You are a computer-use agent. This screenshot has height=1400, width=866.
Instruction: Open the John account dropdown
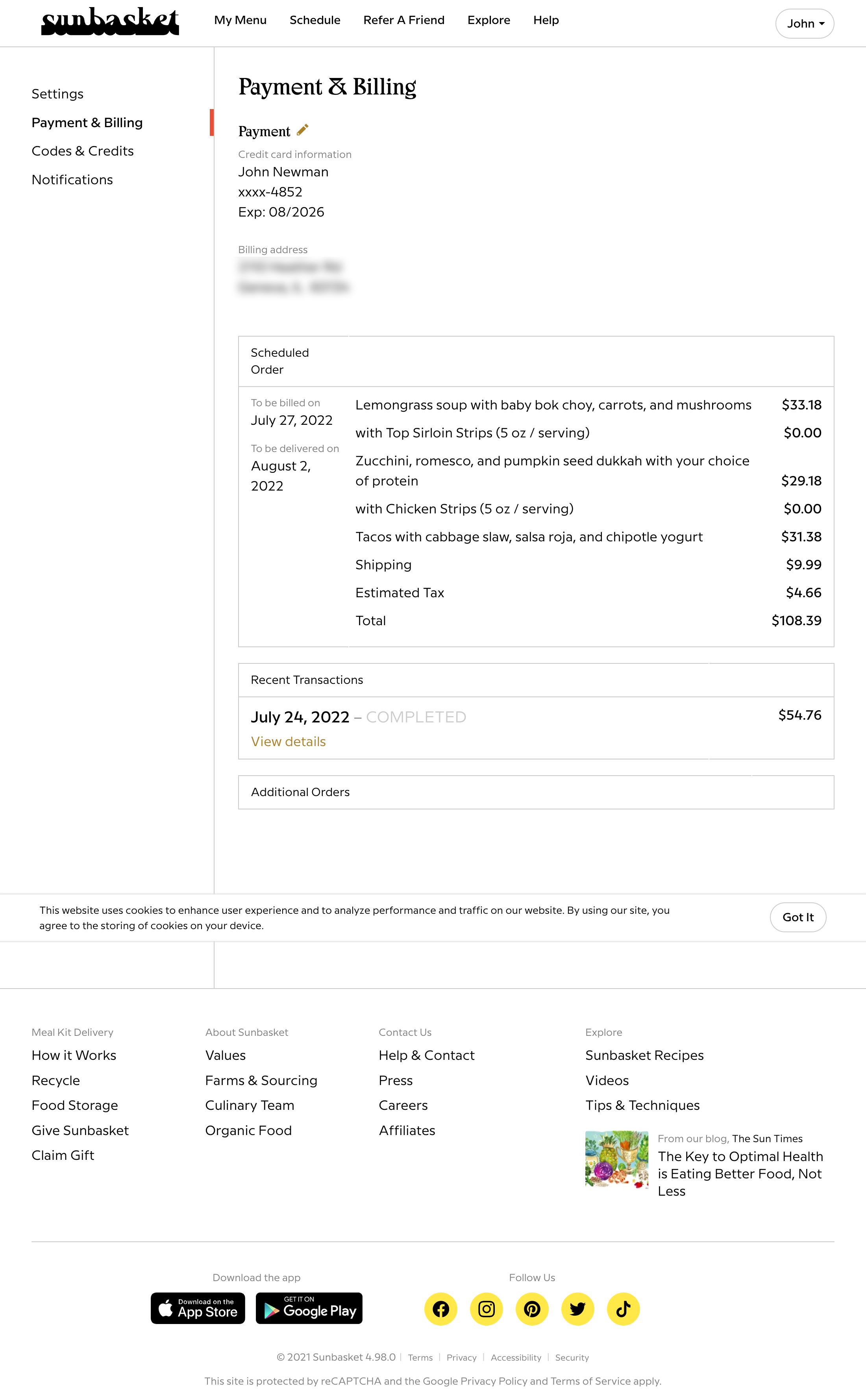pos(804,24)
